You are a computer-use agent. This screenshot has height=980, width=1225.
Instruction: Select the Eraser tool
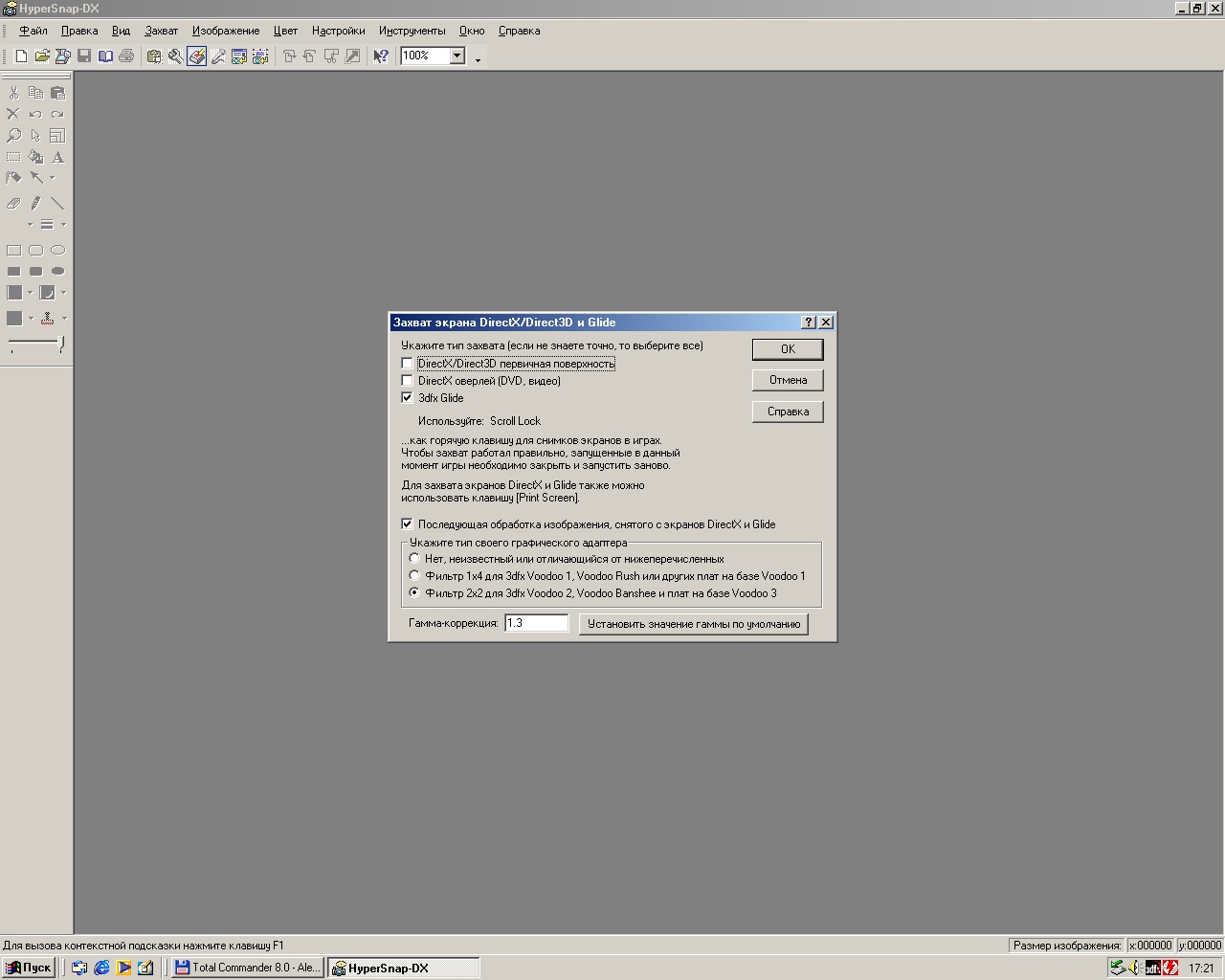pyautogui.click(x=13, y=203)
